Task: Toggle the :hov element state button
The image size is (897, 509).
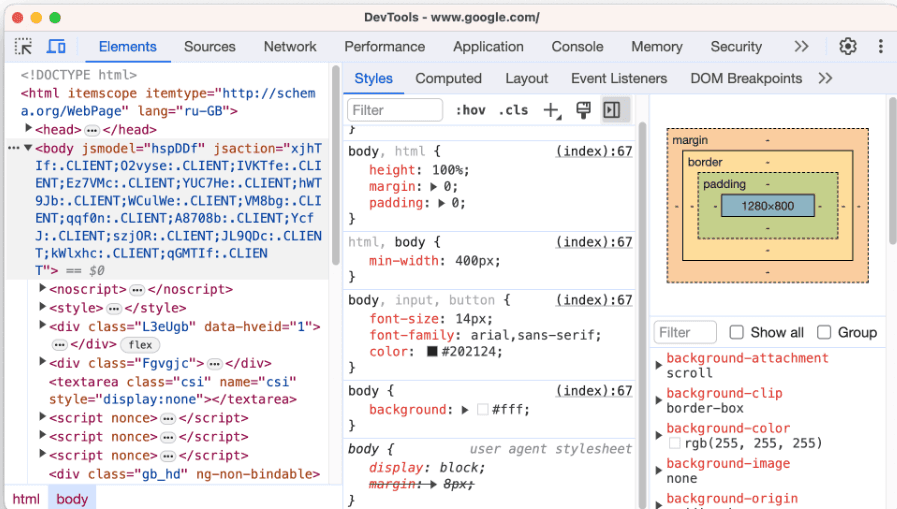Action: 470,110
